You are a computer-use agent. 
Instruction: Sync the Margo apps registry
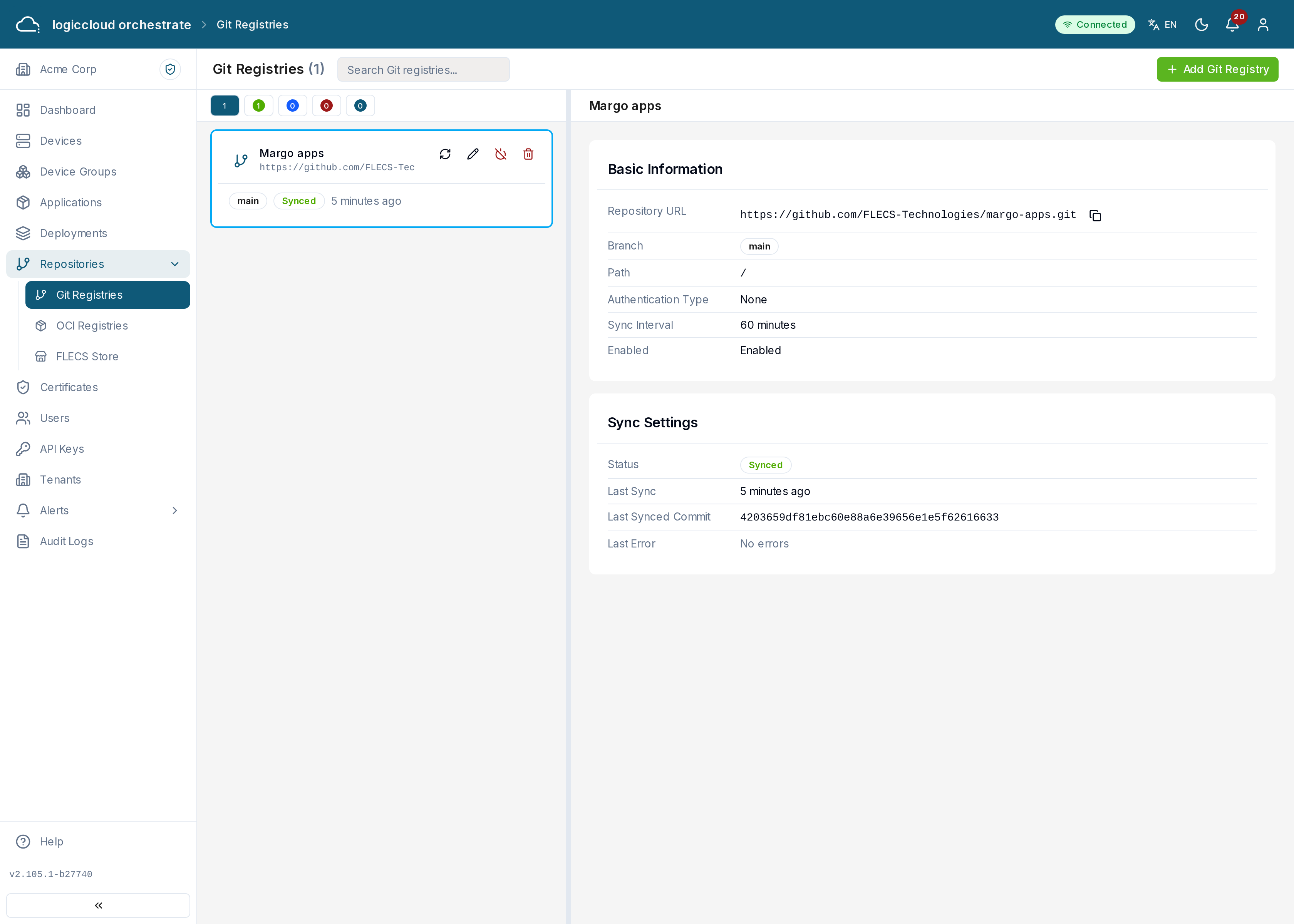click(x=445, y=154)
